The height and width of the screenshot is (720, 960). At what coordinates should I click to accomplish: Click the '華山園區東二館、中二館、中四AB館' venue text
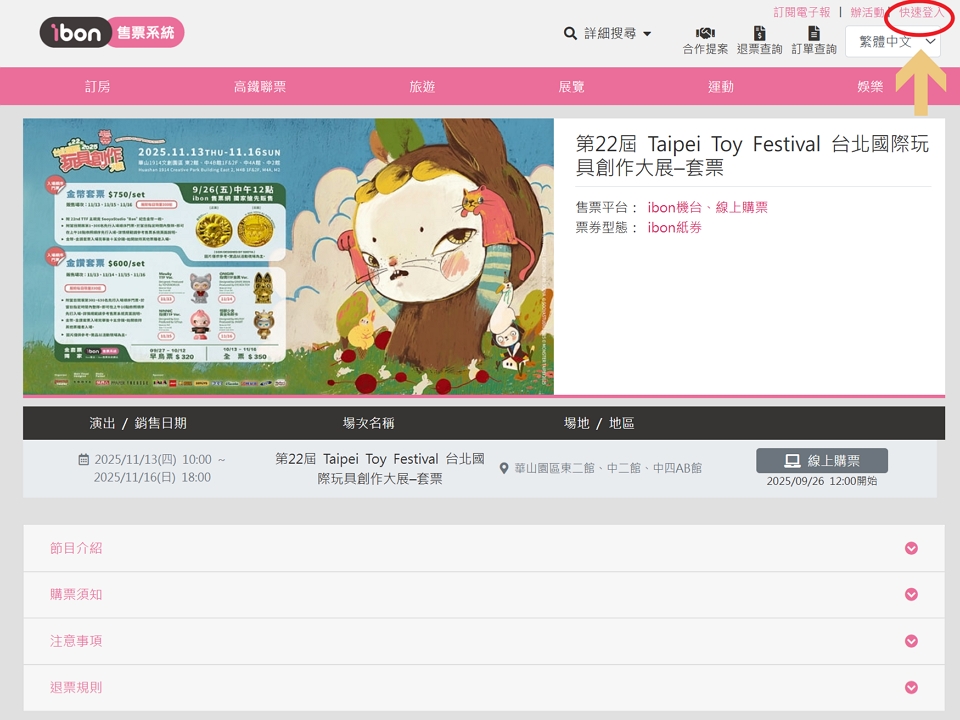tap(607, 468)
